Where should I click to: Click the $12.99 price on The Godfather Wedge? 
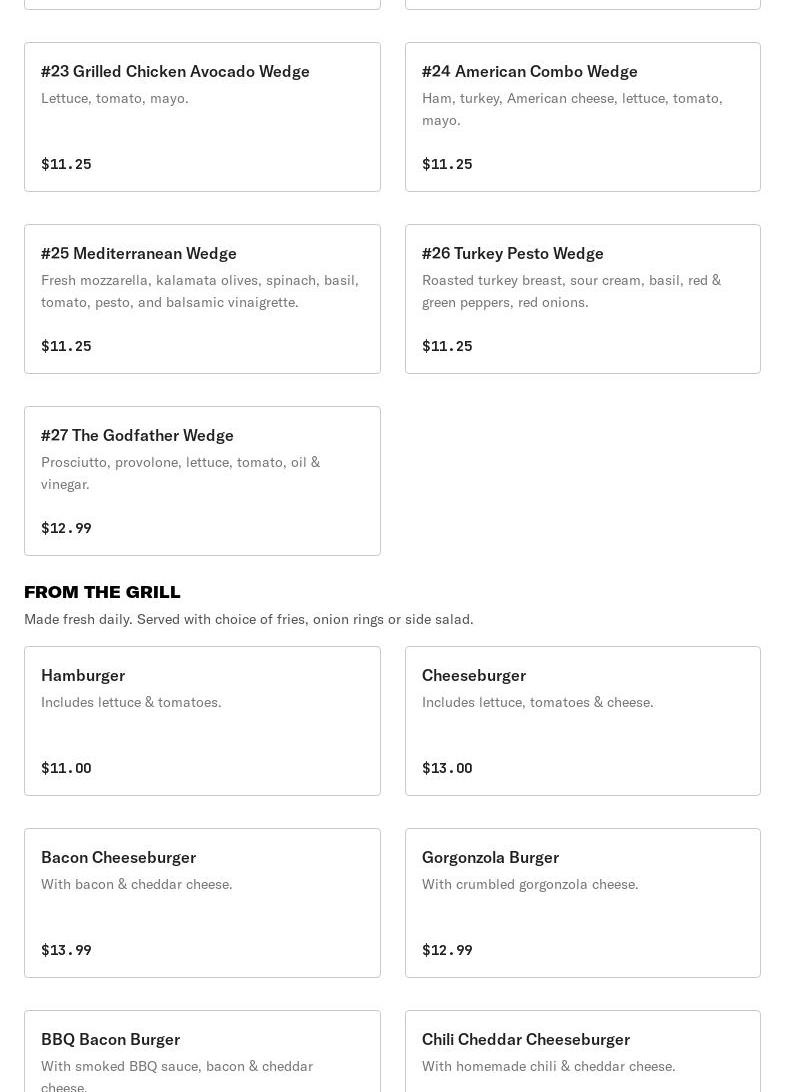click(x=66, y=528)
